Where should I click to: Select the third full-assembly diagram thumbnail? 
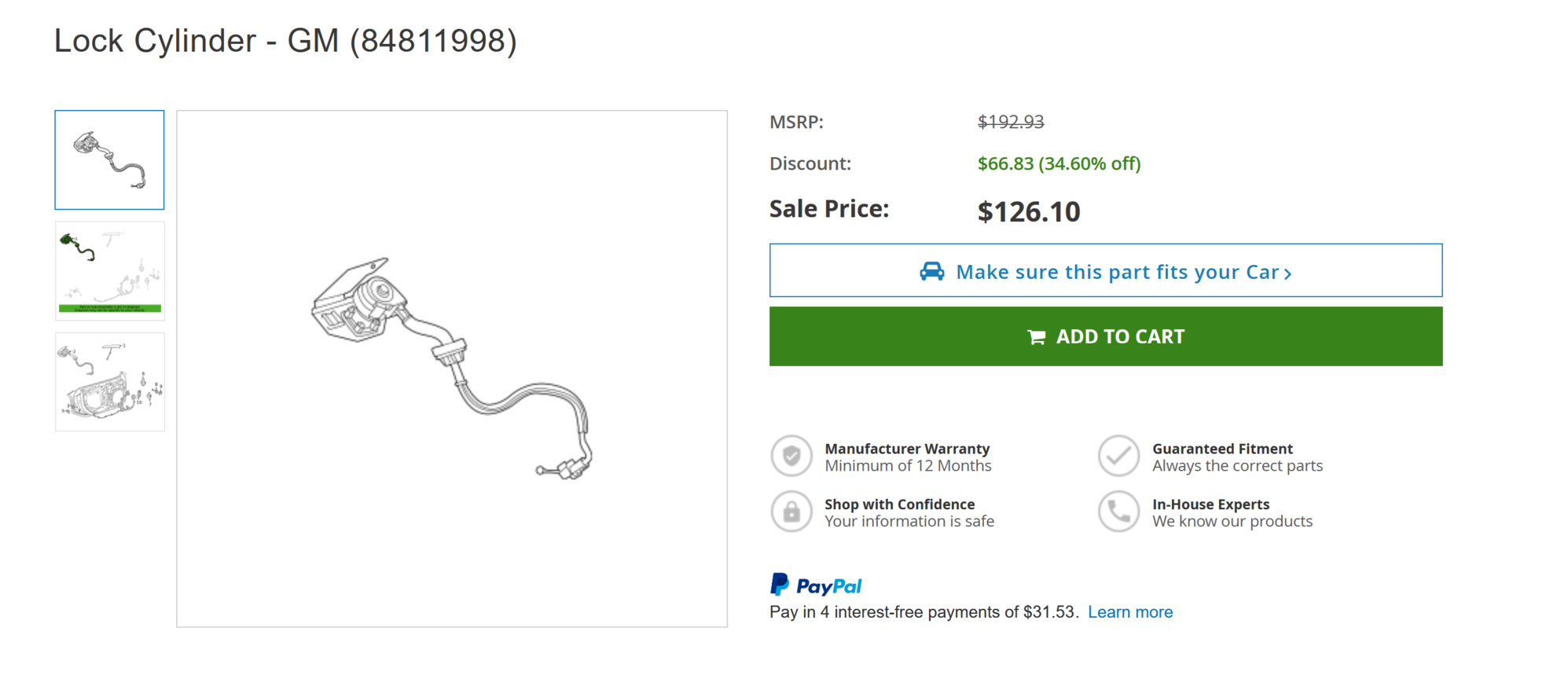[110, 382]
